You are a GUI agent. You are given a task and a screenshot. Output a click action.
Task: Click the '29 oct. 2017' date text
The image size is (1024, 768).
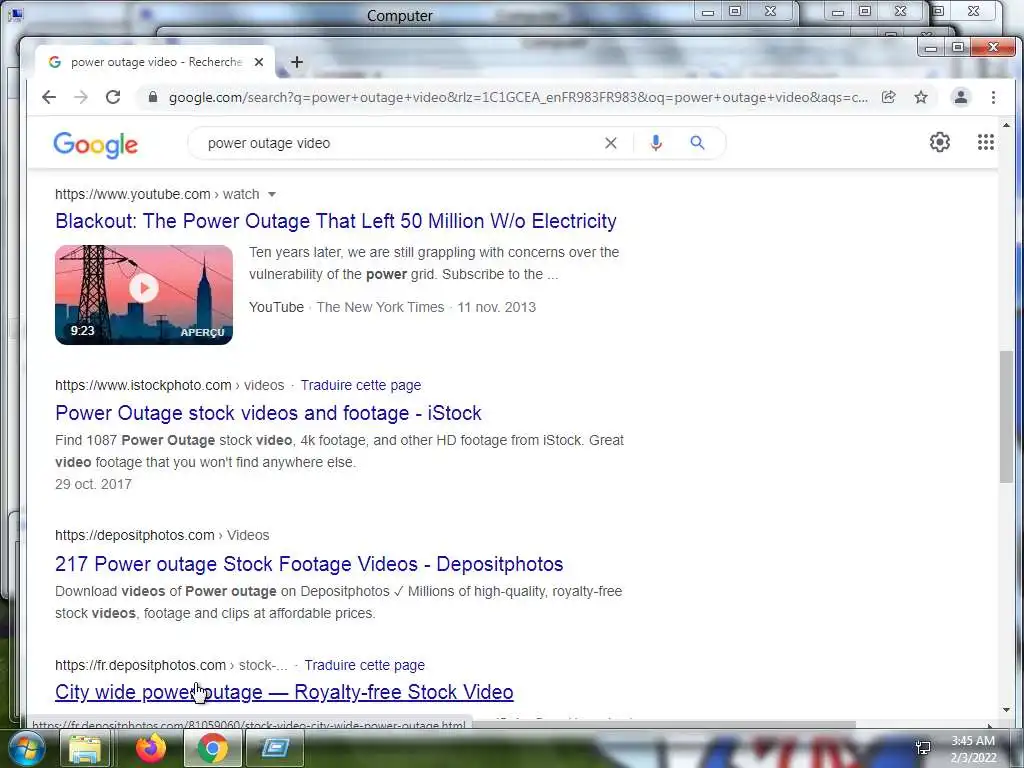click(x=93, y=485)
